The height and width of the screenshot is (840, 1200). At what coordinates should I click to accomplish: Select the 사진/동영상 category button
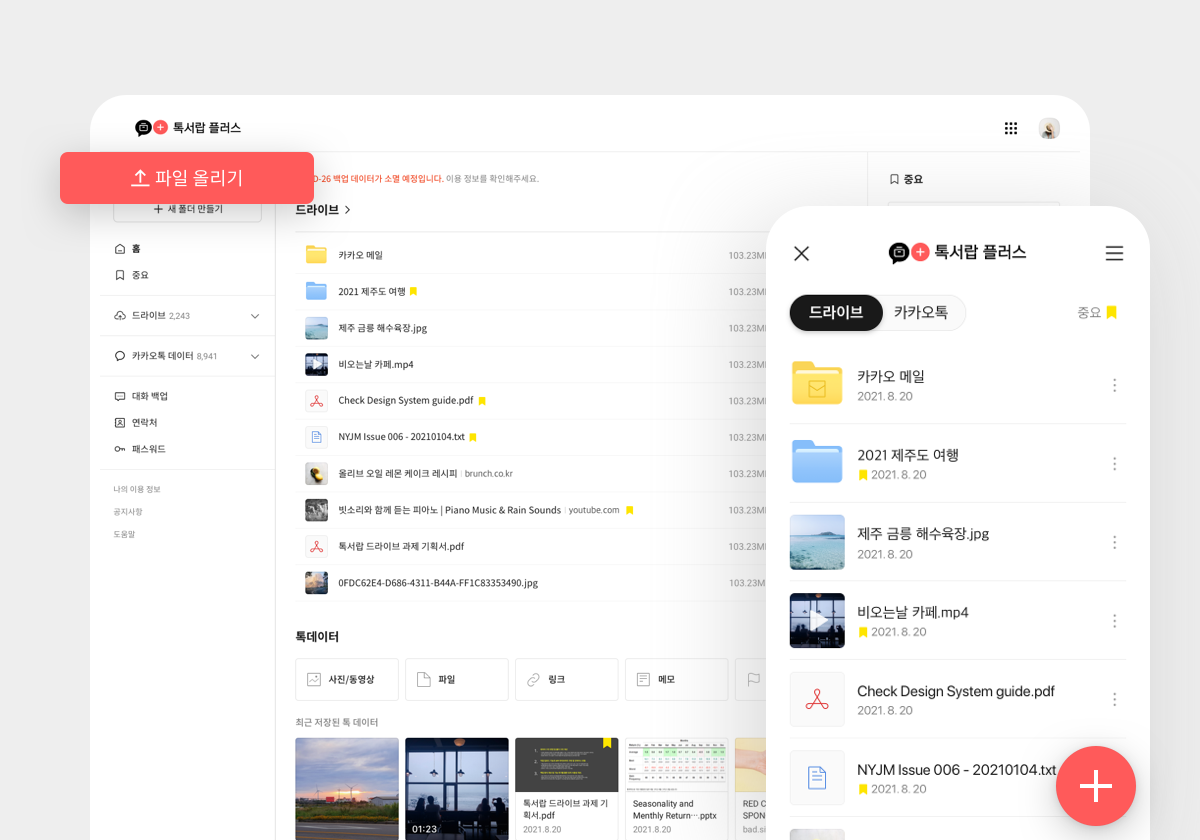(347, 679)
